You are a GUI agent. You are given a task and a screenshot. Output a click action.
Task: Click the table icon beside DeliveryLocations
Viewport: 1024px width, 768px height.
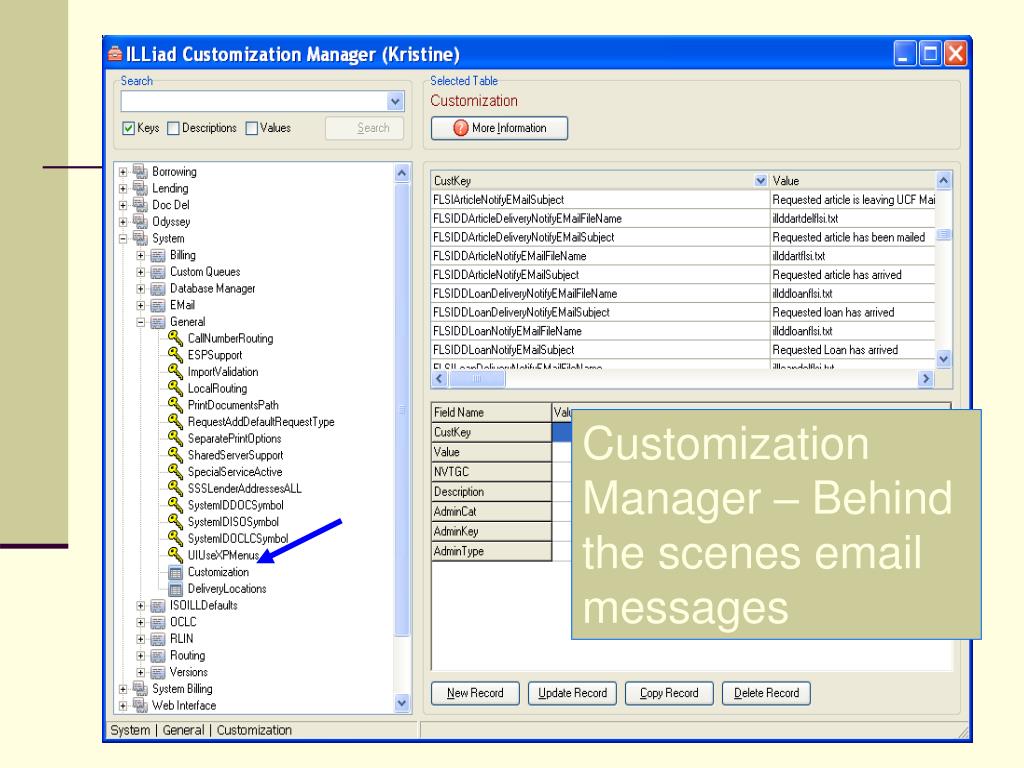[176, 589]
